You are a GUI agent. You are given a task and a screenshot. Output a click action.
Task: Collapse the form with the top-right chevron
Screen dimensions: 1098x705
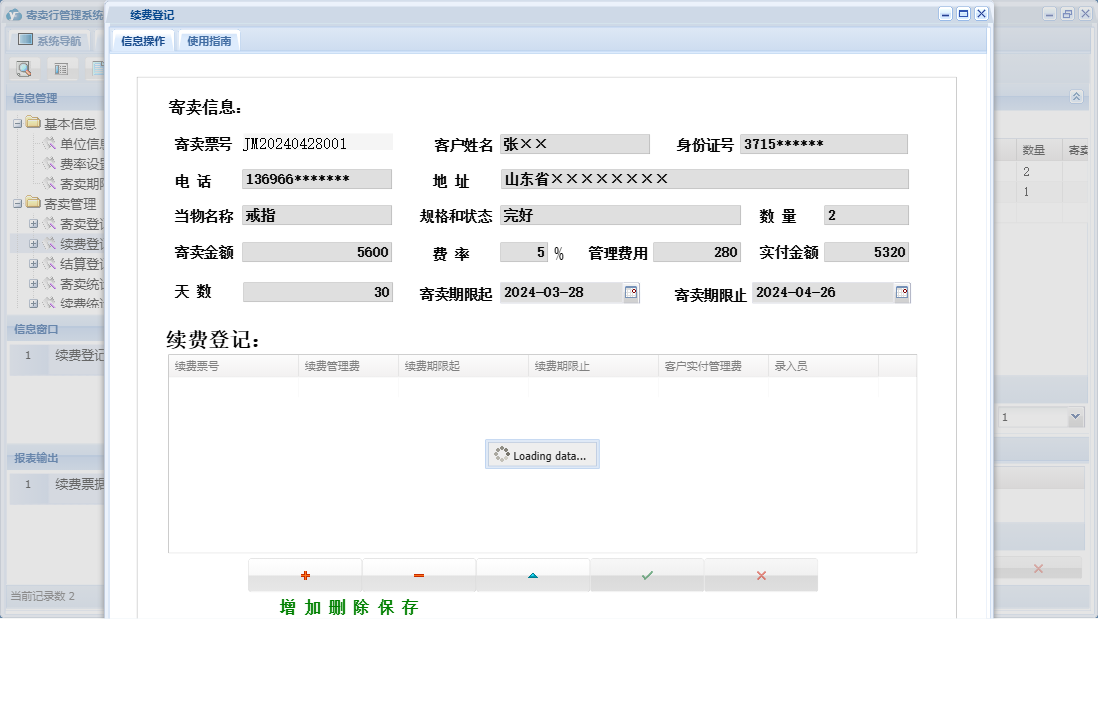tap(1076, 97)
